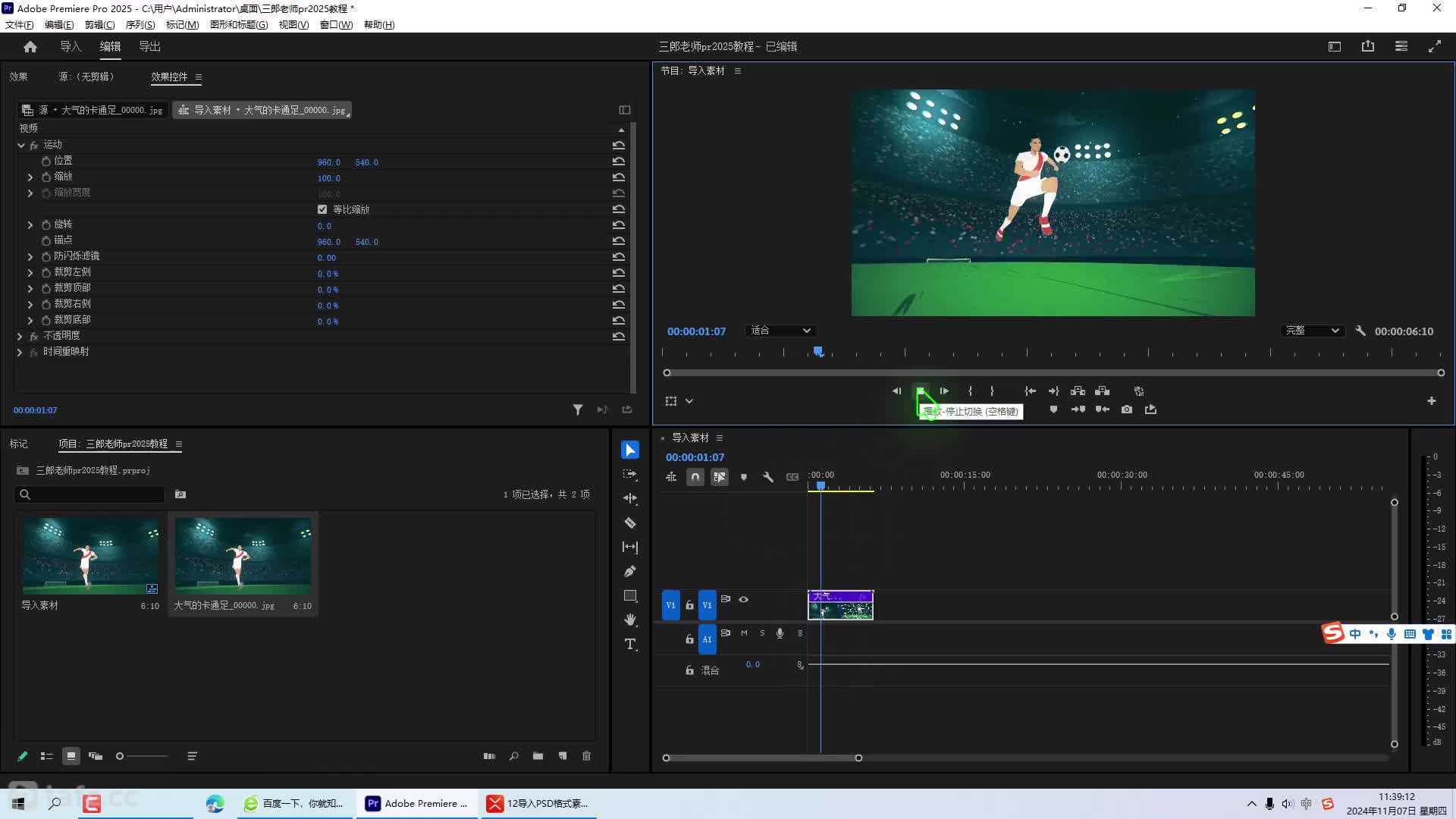Click Add Marker icon in program monitor
The width and height of the screenshot is (1456, 819).
[1053, 409]
